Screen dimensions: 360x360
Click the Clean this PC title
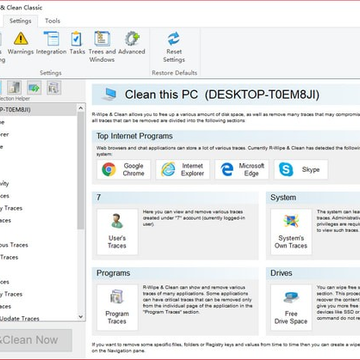(222, 95)
